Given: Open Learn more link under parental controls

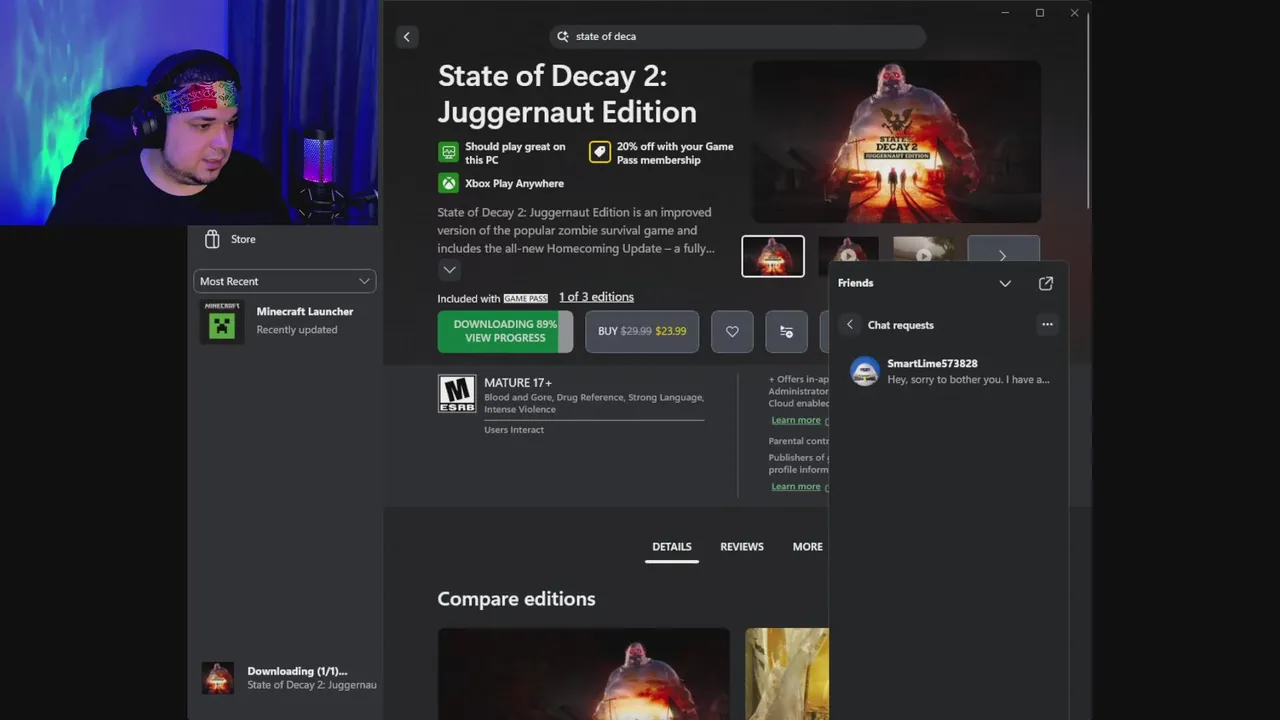Looking at the screenshot, I should 796,486.
